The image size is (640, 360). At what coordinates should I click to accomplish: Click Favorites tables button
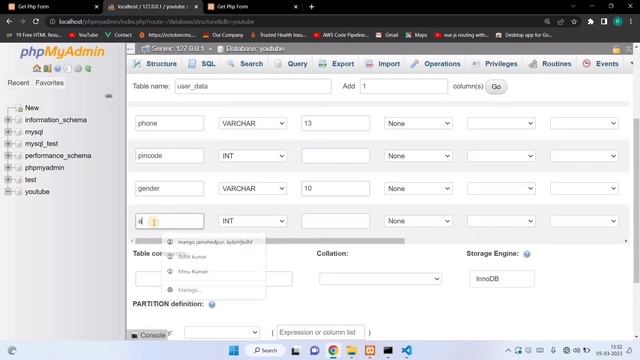(49, 83)
